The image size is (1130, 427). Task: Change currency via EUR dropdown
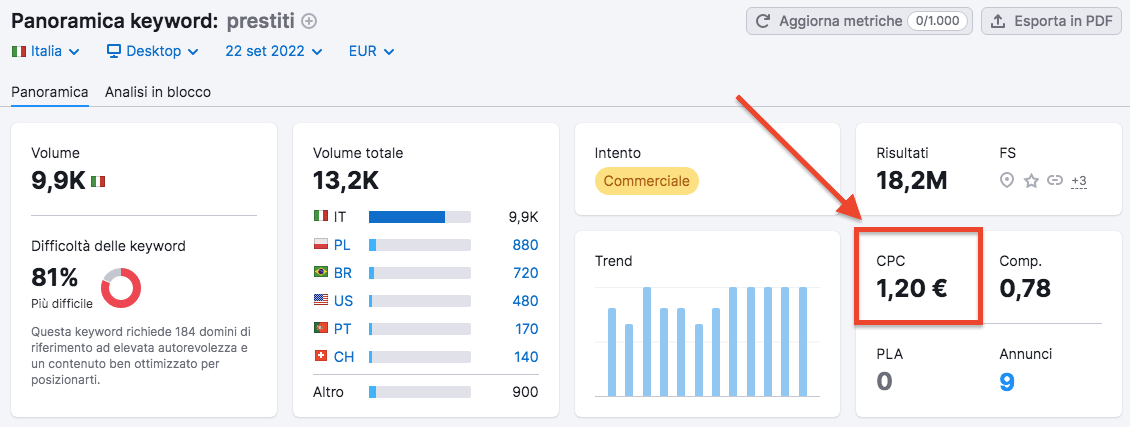click(x=371, y=51)
